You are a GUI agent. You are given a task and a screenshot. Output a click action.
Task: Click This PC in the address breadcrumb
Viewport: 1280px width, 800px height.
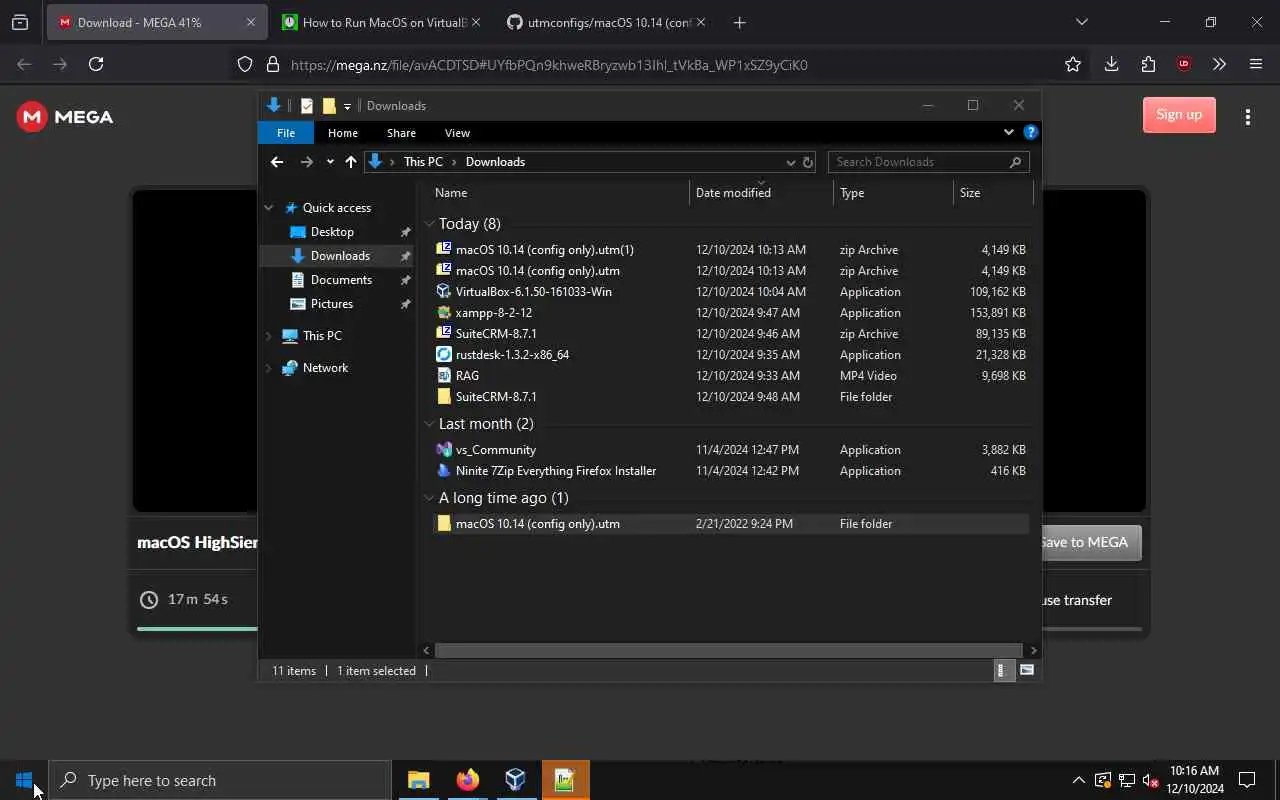(423, 162)
